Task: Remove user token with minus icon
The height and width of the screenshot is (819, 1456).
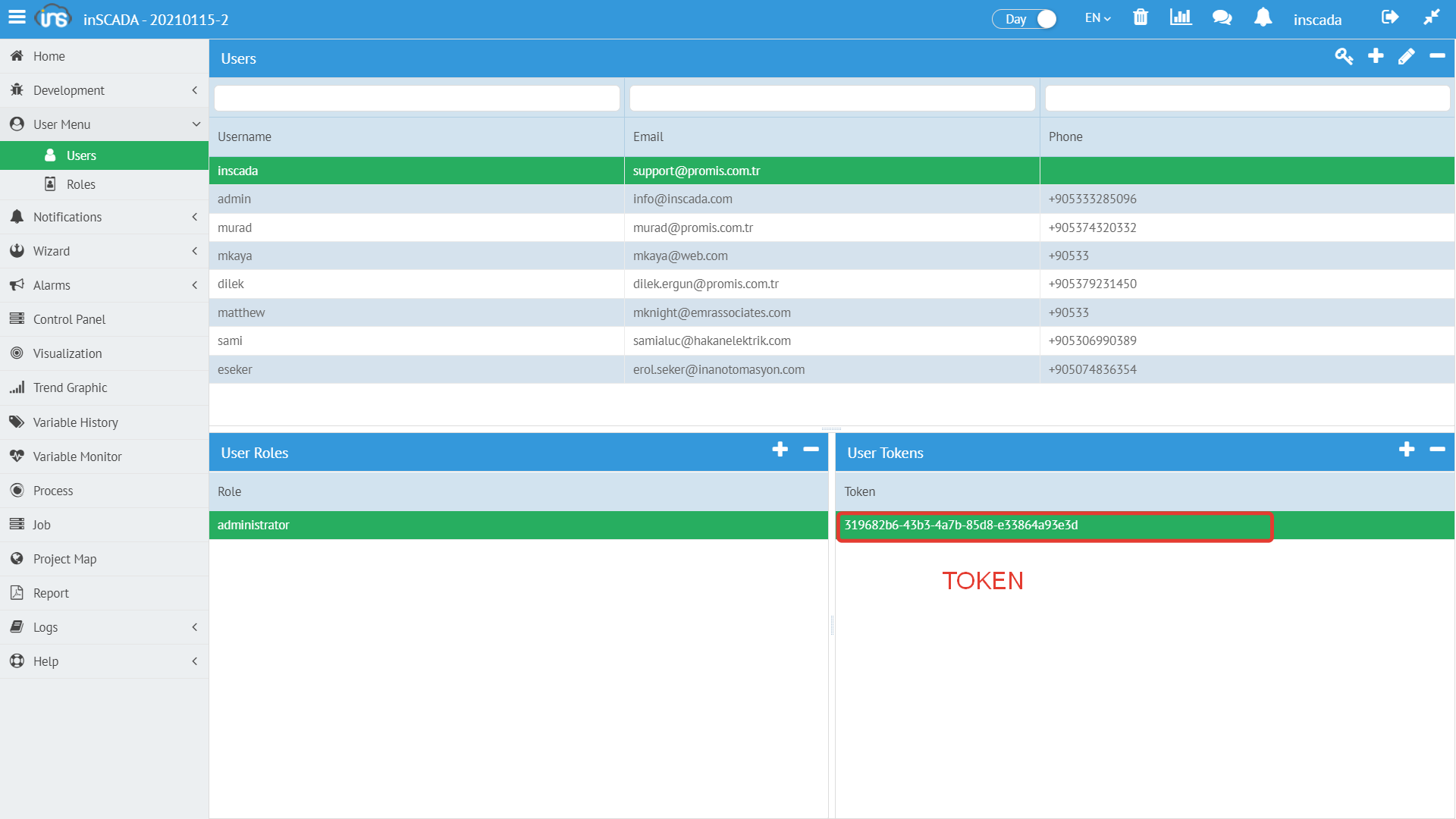Action: pyautogui.click(x=1437, y=450)
